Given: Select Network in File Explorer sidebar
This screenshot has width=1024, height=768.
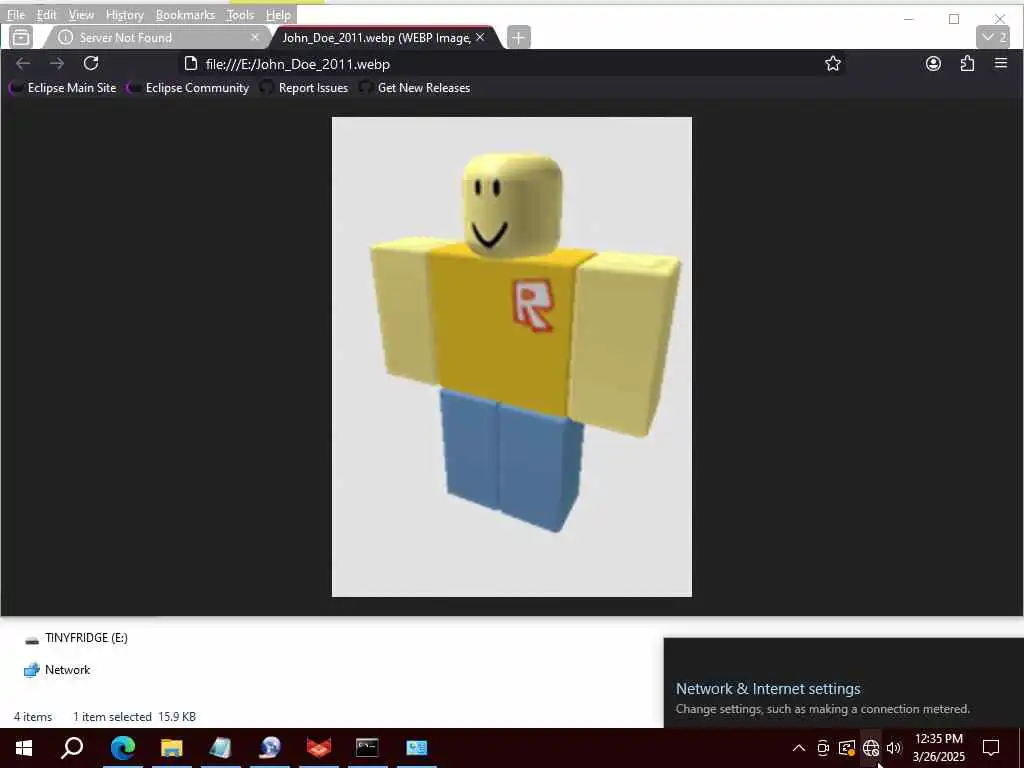Looking at the screenshot, I should pyautogui.click(x=57, y=670).
